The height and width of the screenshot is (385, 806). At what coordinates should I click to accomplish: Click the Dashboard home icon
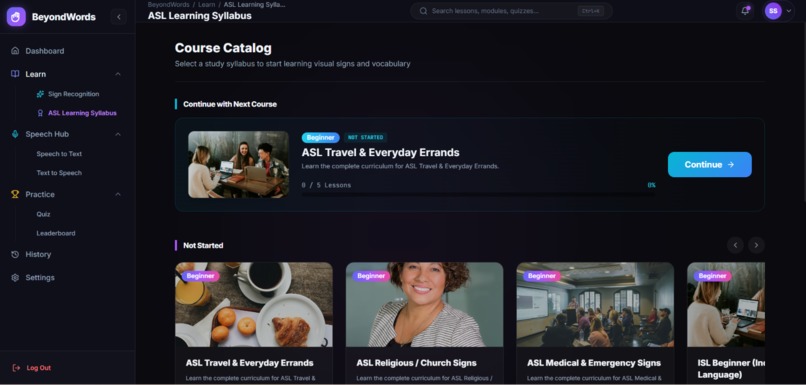pos(15,51)
